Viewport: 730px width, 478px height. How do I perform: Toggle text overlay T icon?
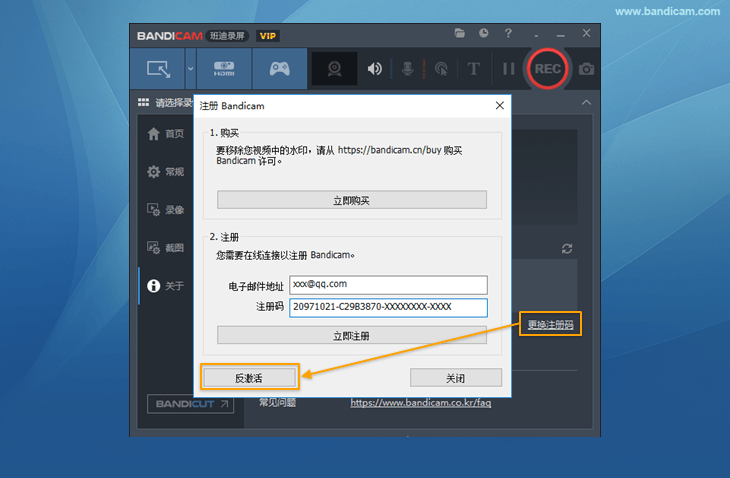point(473,69)
